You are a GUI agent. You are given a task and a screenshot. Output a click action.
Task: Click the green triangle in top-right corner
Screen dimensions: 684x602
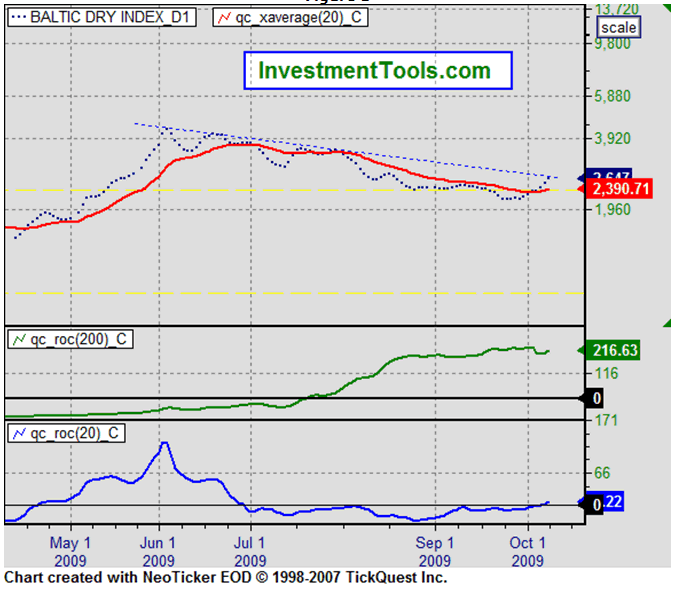663,8
